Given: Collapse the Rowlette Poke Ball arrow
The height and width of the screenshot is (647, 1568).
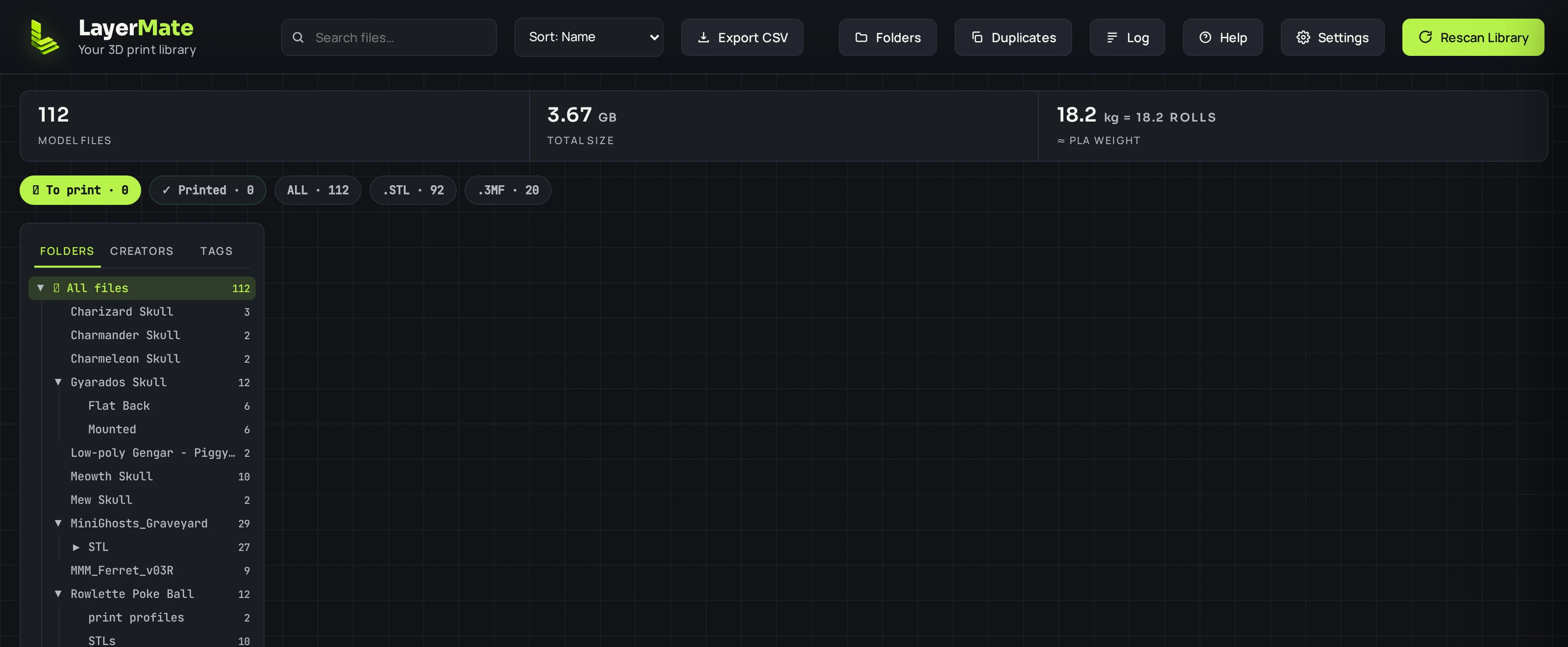Looking at the screenshot, I should pyautogui.click(x=58, y=594).
